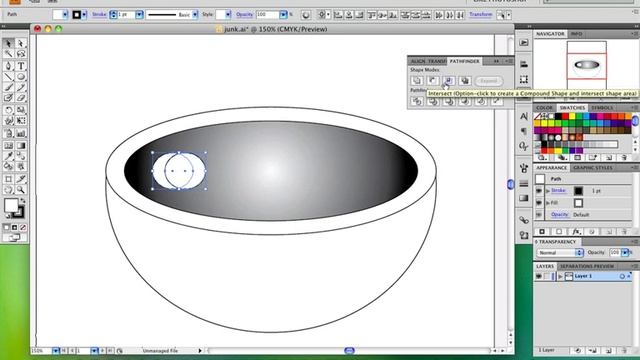The height and width of the screenshot is (360, 640).
Task: Select the Eraser tool
Action: (21, 98)
